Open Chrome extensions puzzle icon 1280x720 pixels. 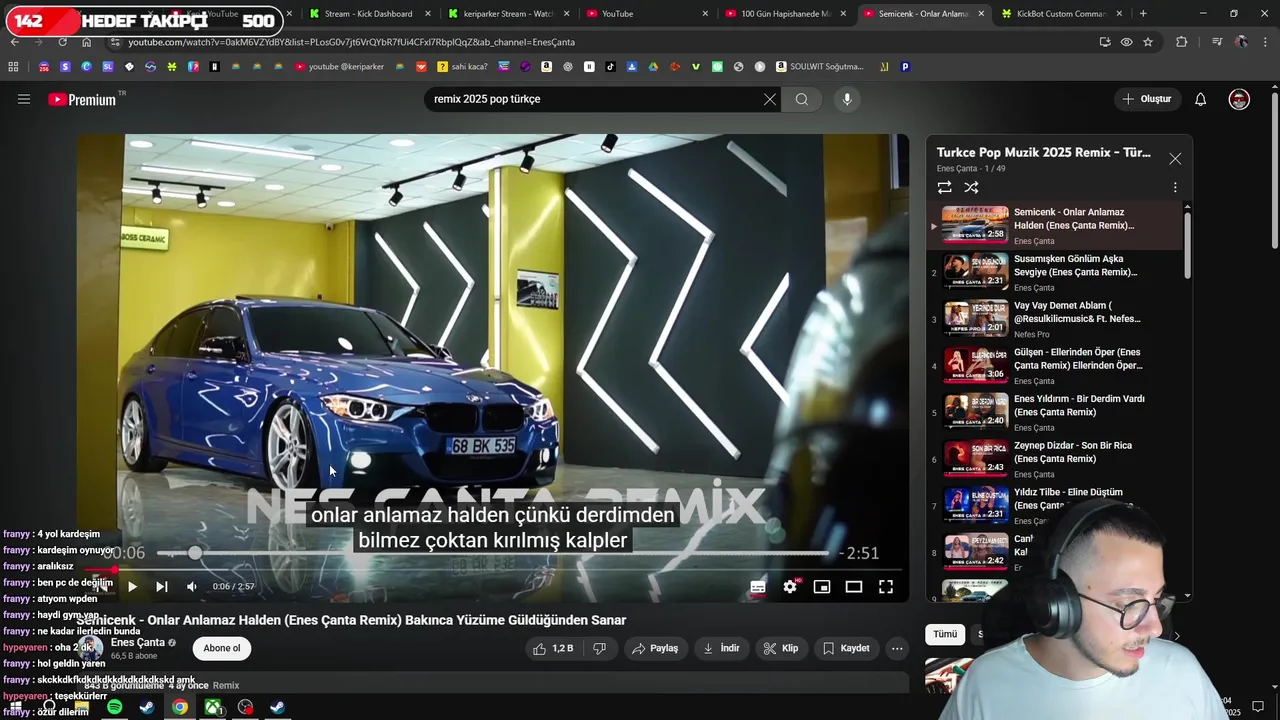(1182, 42)
